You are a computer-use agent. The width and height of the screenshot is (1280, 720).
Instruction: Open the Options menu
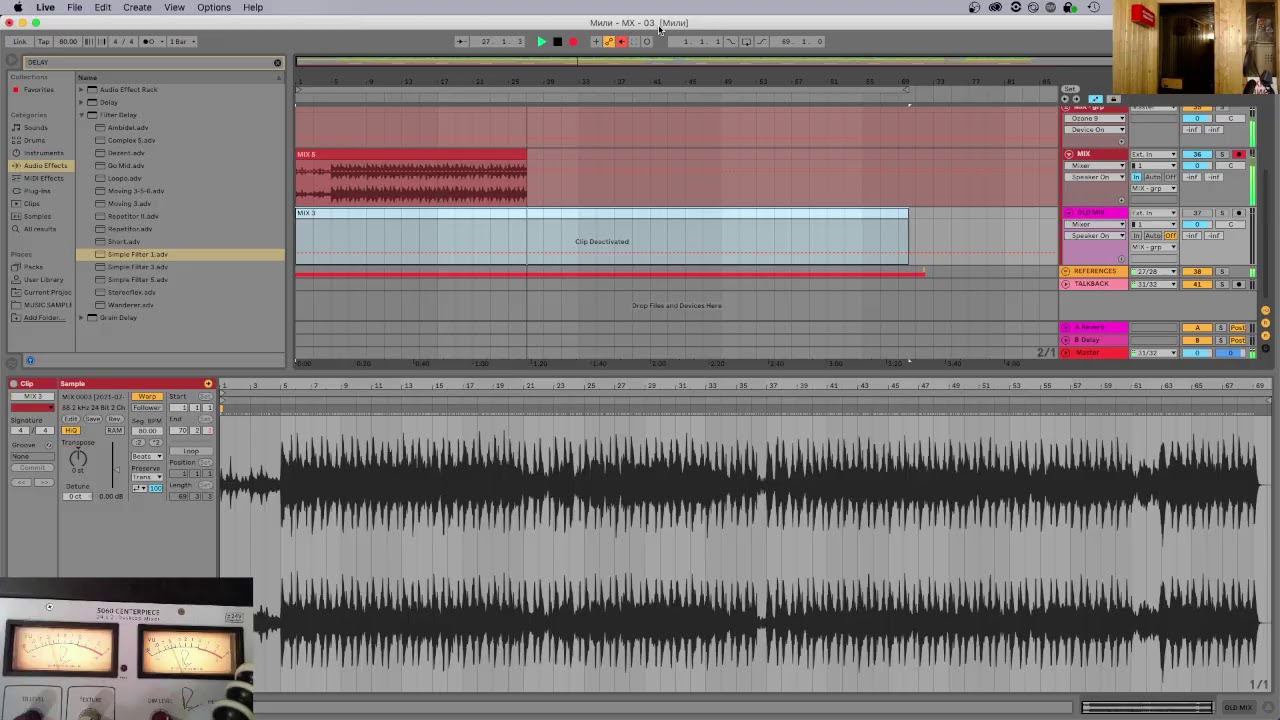point(214,7)
